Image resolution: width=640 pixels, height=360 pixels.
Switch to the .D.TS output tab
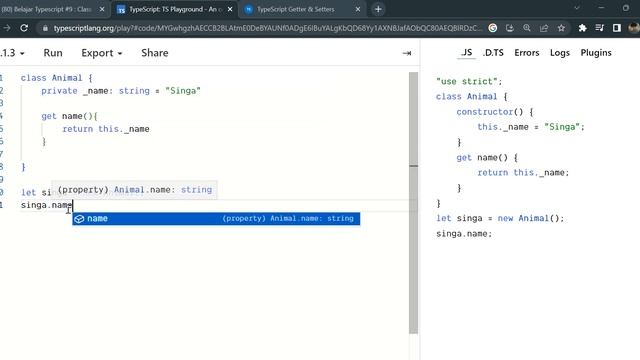click(x=493, y=53)
